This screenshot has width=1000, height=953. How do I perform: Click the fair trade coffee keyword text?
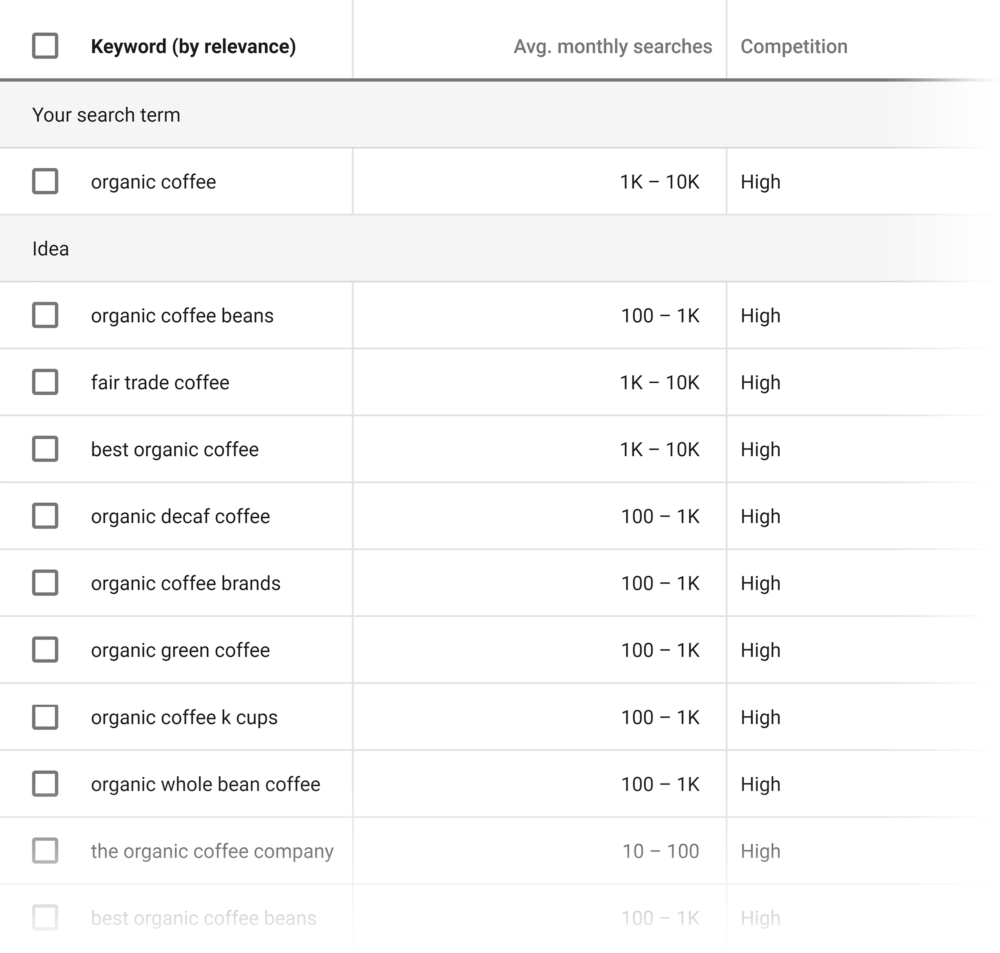coord(160,382)
